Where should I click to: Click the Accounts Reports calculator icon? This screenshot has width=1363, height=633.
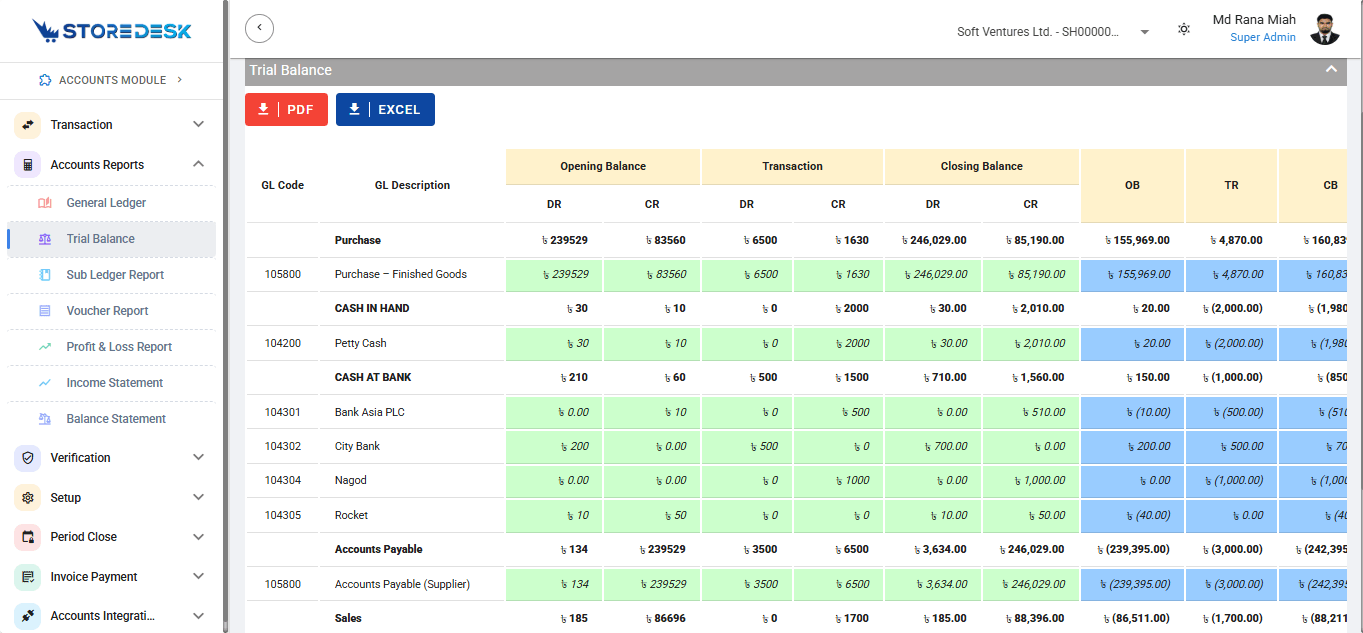tap(28, 165)
